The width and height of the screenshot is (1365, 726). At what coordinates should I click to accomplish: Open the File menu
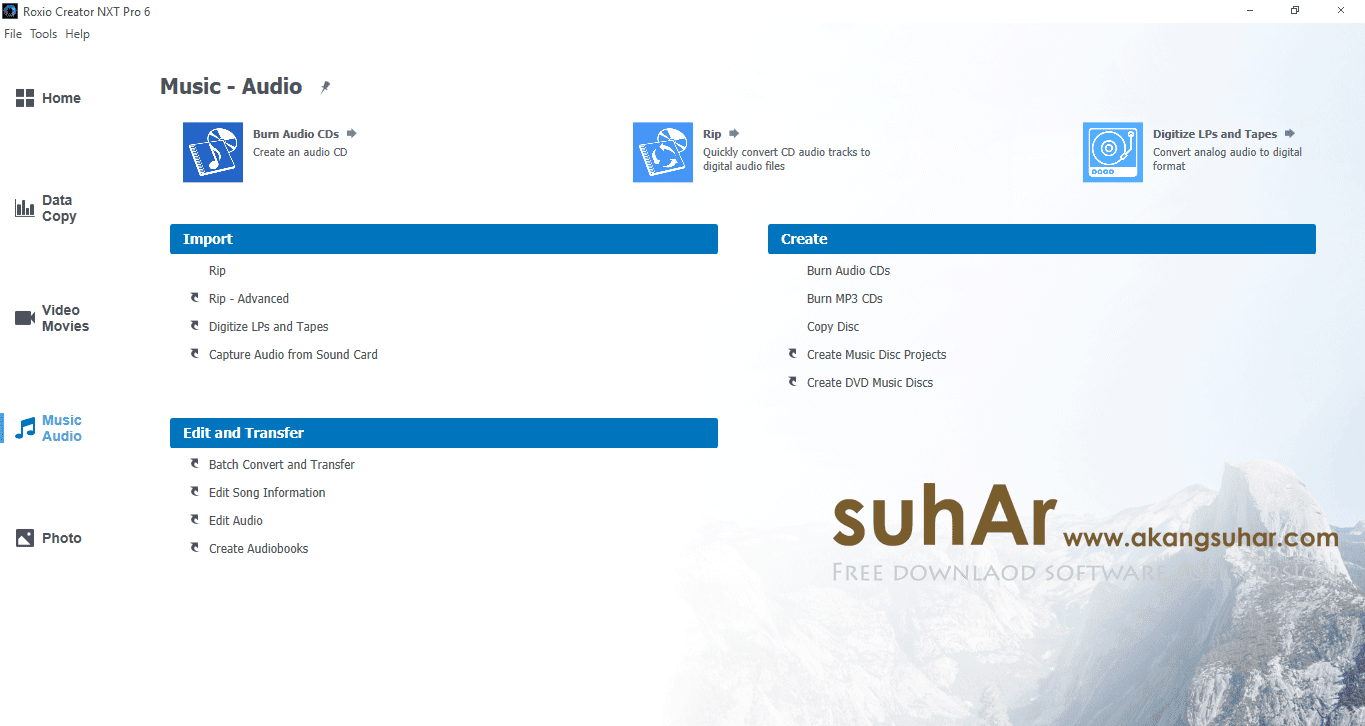pos(13,34)
